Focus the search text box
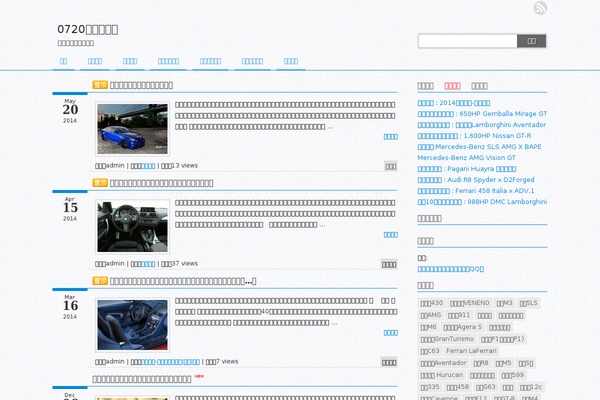The image size is (600, 400). 468,41
